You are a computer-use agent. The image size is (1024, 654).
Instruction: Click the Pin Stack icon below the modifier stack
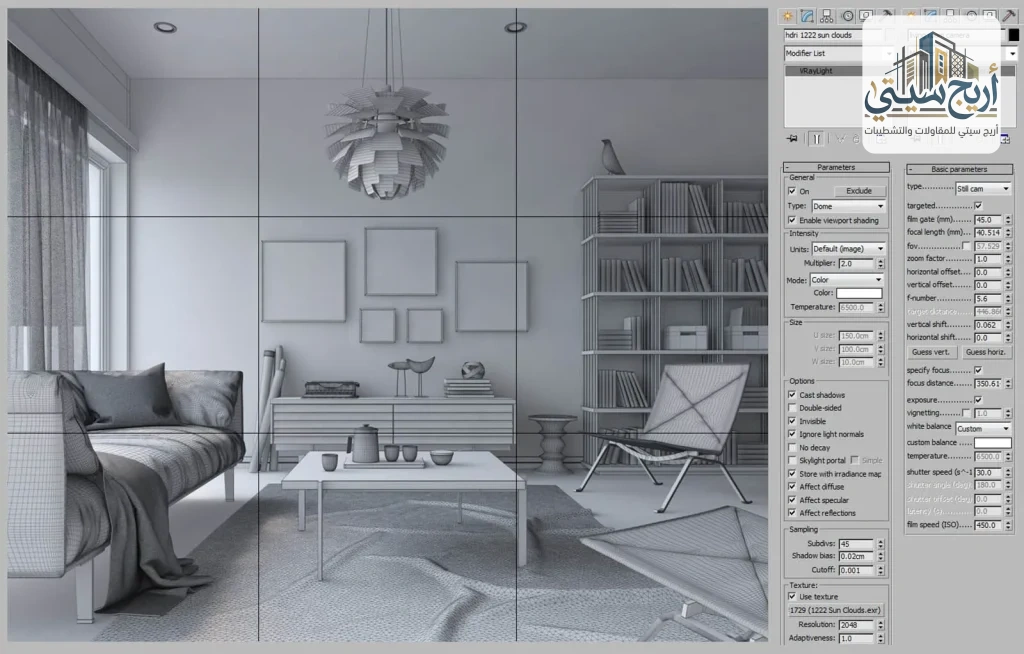click(x=792, y=139)
